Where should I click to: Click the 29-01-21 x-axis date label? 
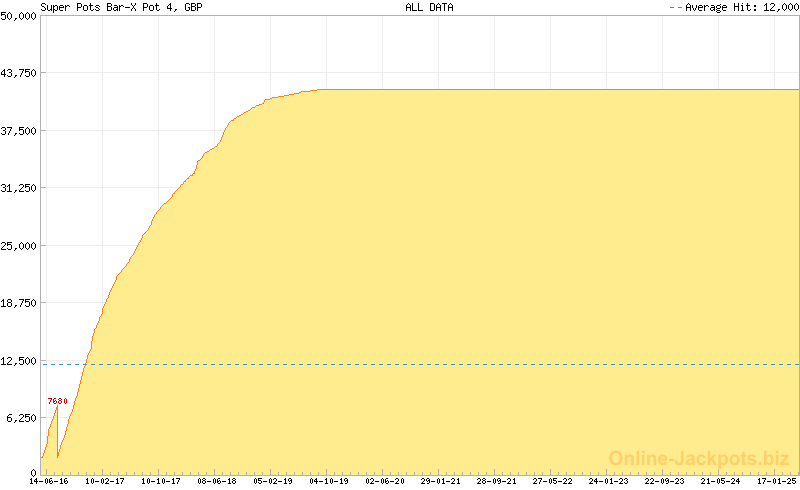440,481
